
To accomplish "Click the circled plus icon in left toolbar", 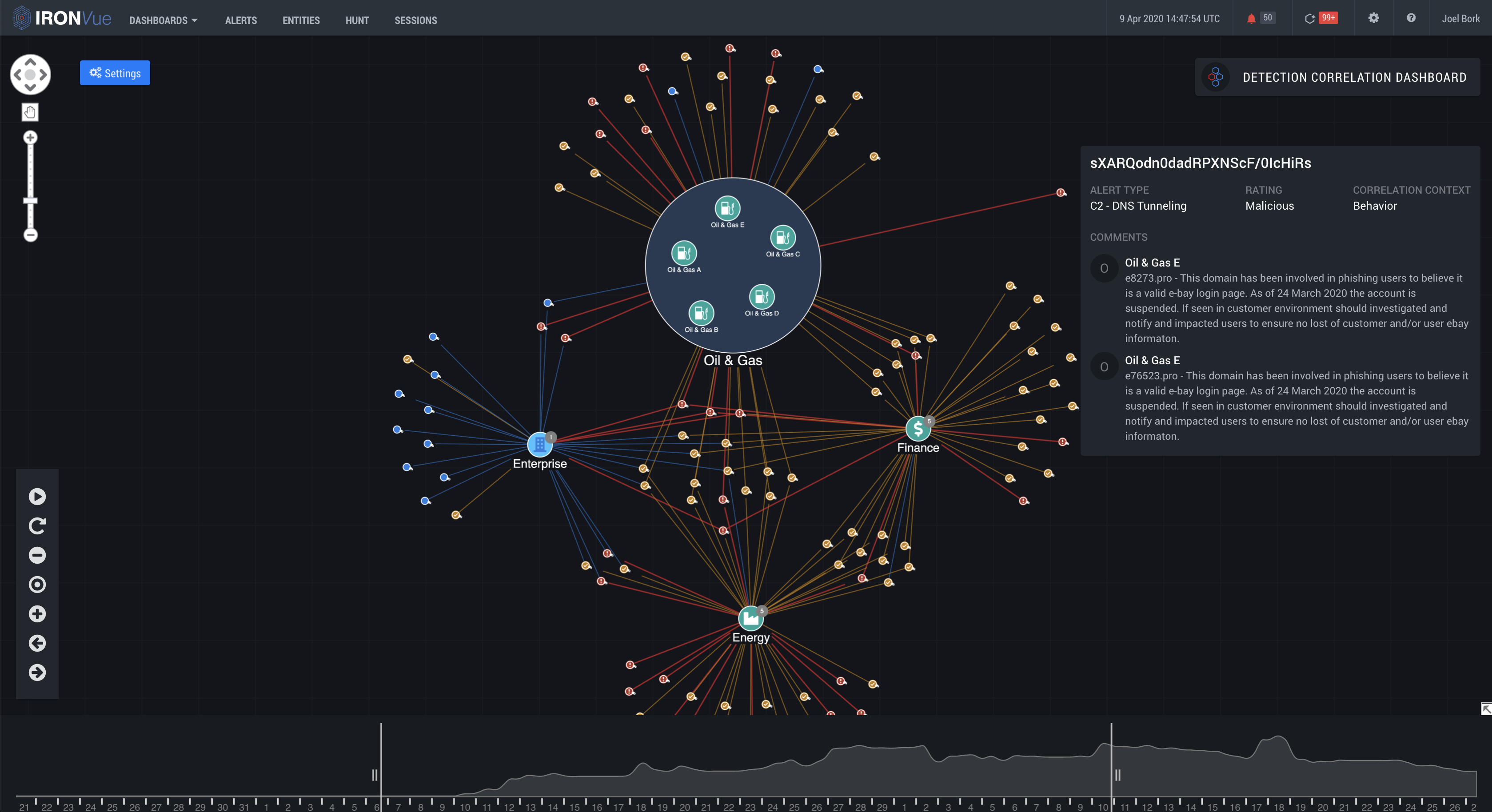I will (37, 614).
